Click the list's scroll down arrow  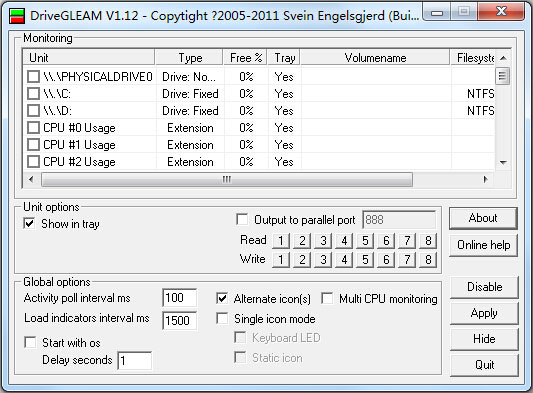[503, 163]
